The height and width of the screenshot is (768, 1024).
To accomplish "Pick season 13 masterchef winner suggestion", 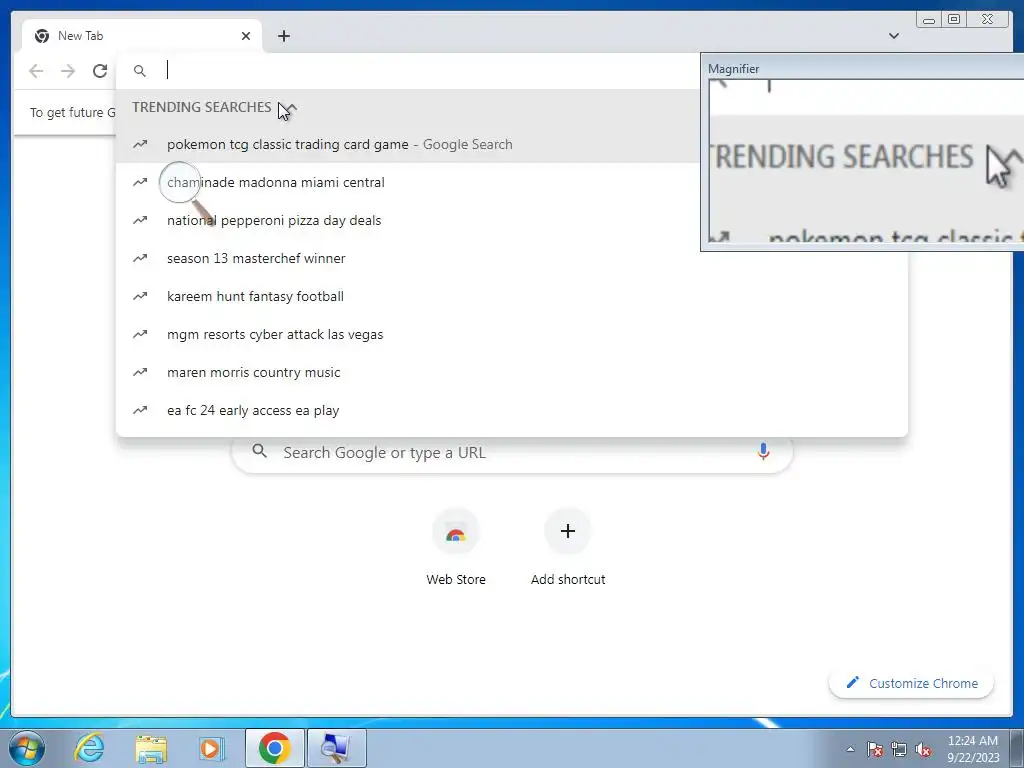I will pyautogui.click(x=512, y=258).
